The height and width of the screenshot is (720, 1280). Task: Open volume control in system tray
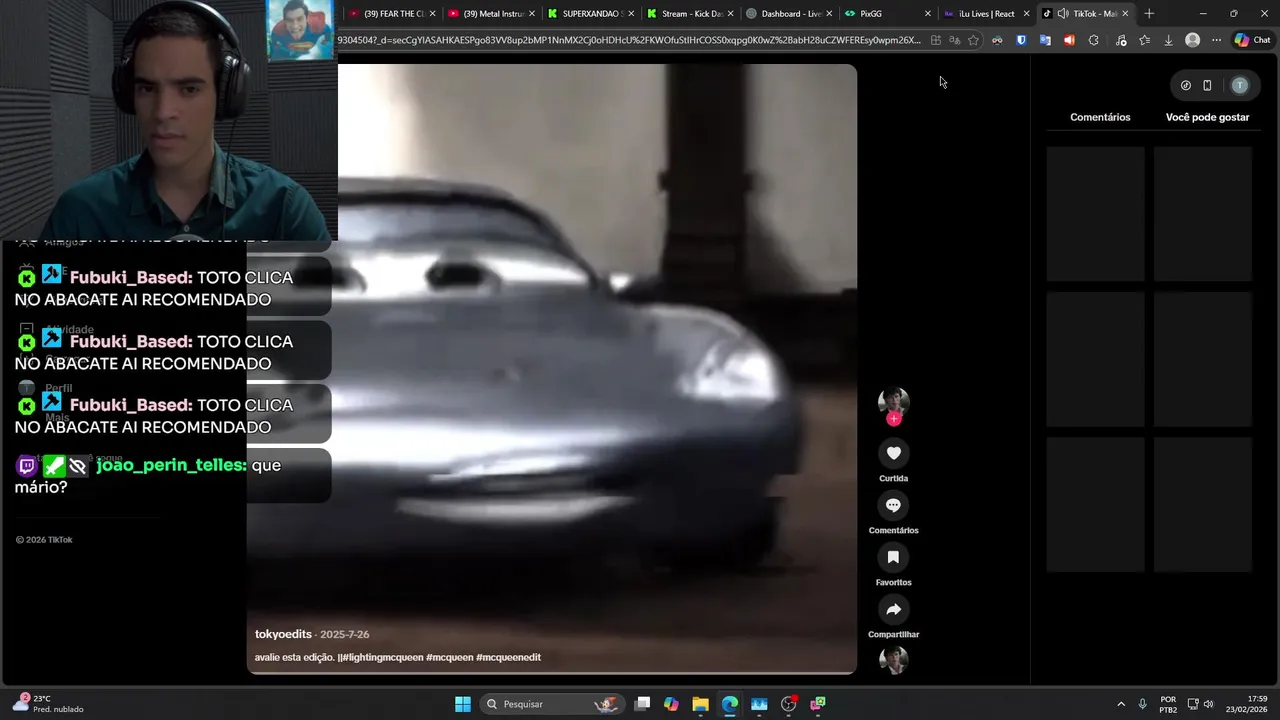[1208, 704]
